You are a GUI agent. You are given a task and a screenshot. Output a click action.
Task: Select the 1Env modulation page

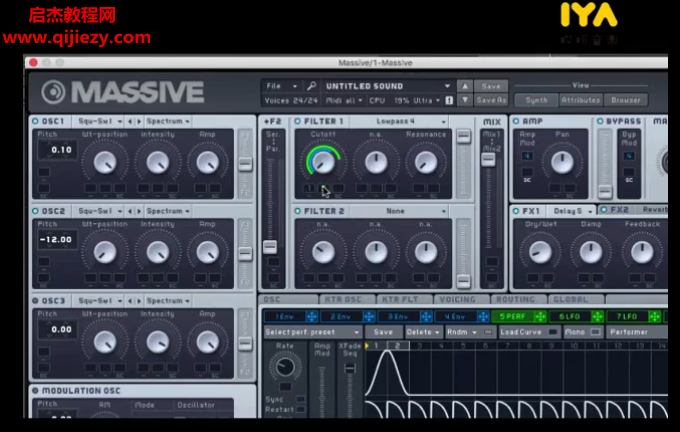[x=284, y=317]
